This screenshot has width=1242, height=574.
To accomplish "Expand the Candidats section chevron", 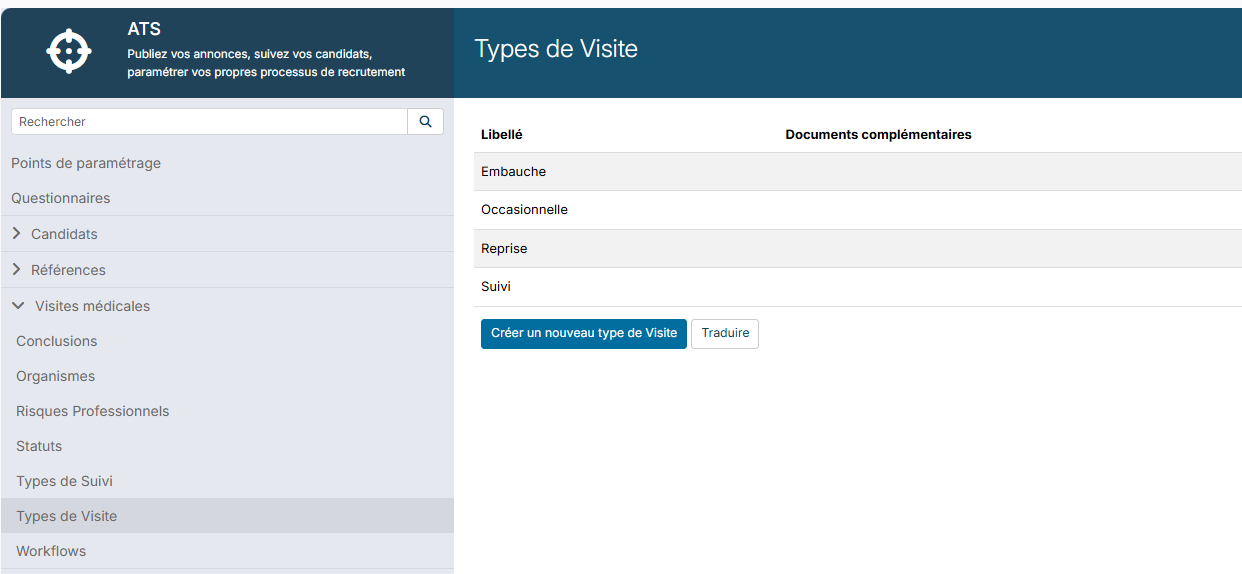I will (x=17, y=234).
